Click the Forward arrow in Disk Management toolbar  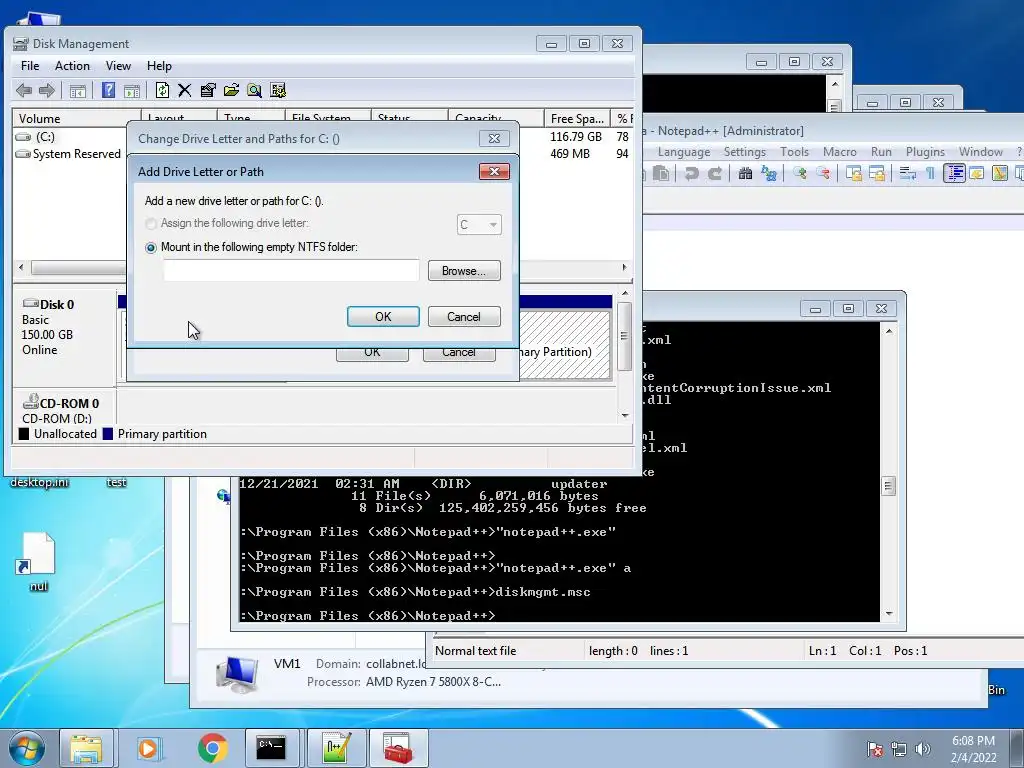pos(46,90)
